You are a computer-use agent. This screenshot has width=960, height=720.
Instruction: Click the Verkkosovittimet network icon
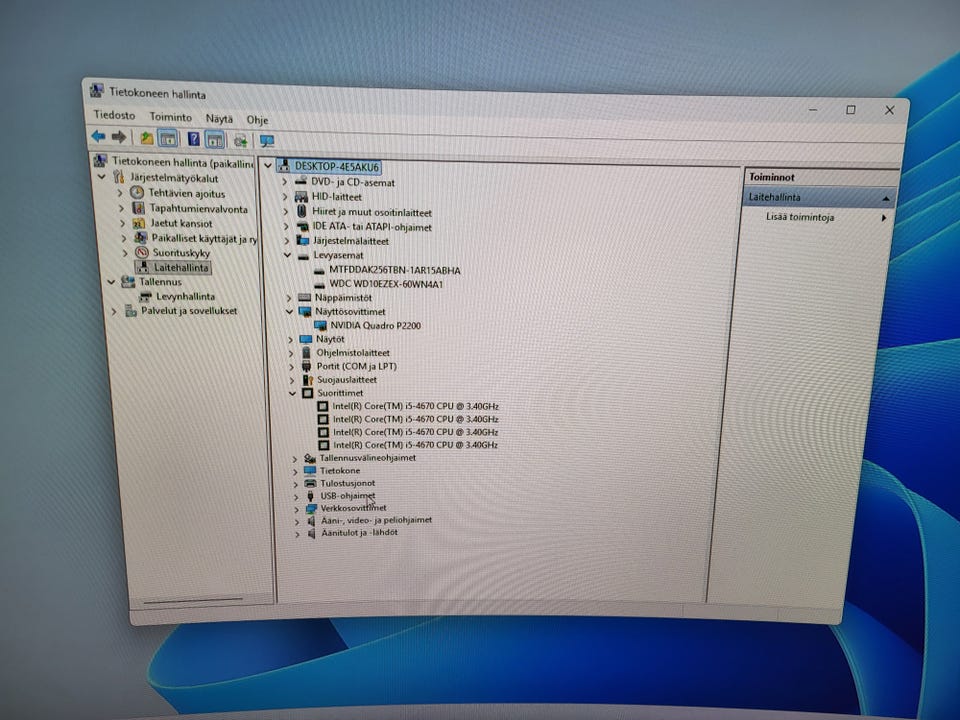point(310,508)
